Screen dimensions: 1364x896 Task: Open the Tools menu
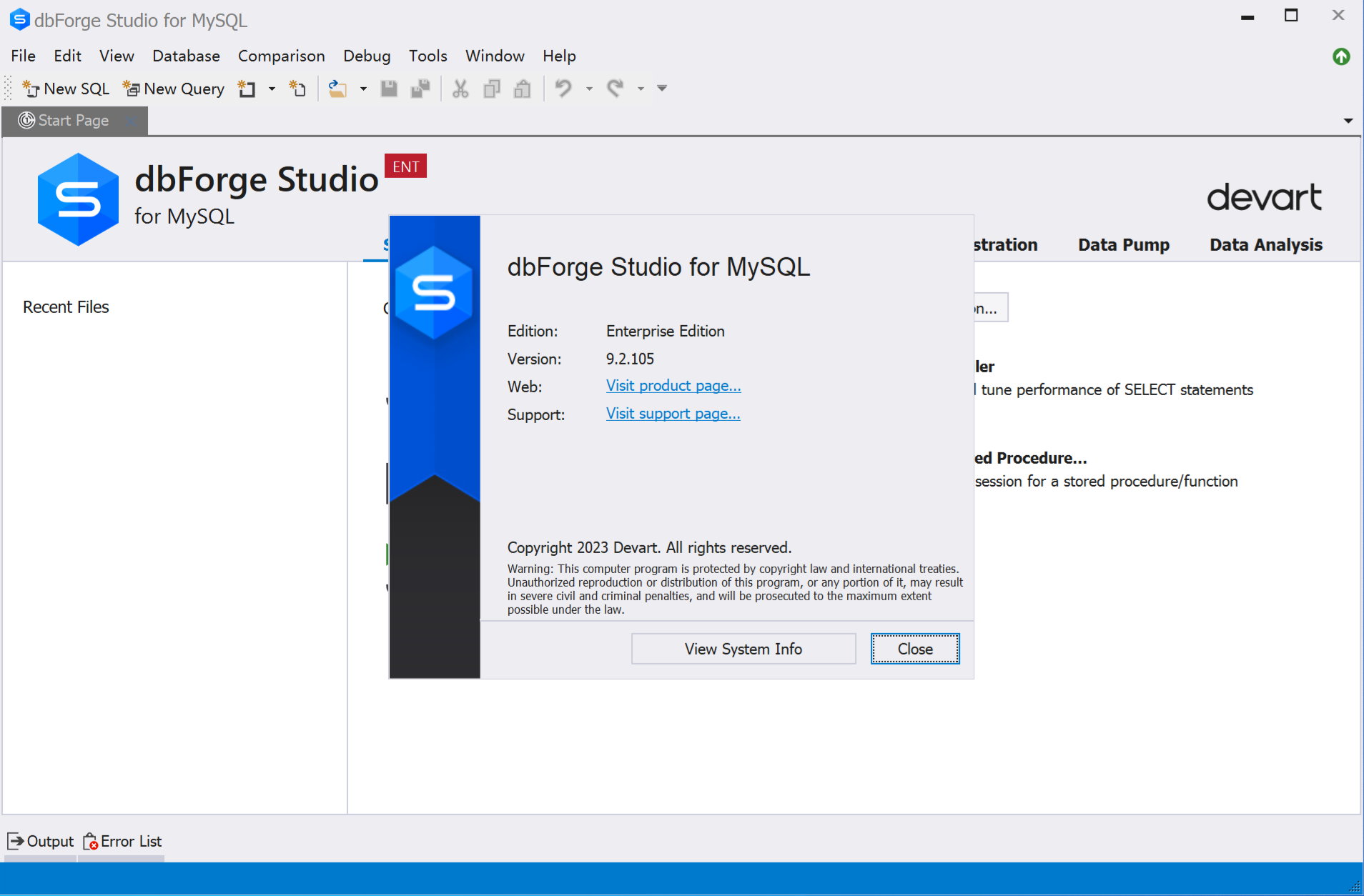click(x=428, y=56)
